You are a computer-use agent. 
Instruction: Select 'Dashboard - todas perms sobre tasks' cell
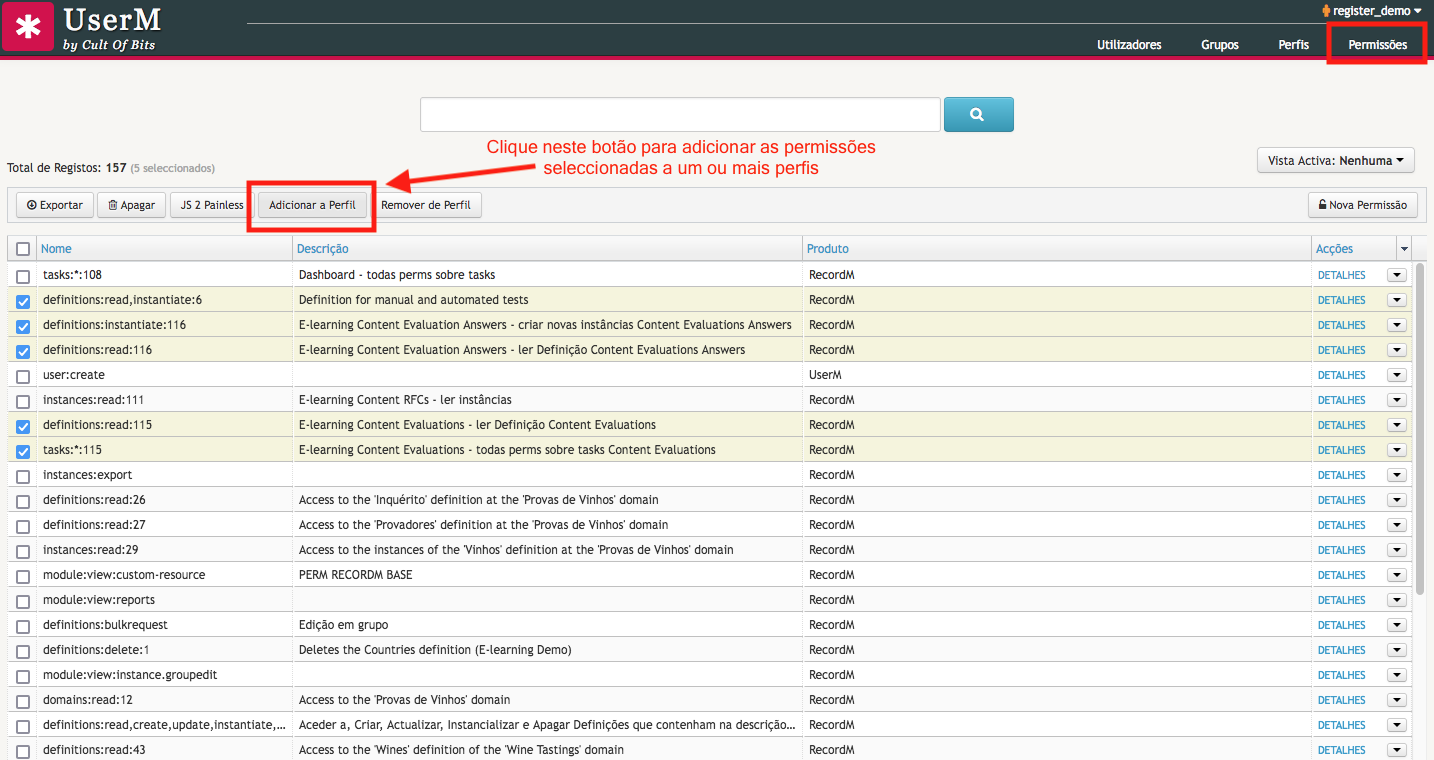[x=397, y=275]
